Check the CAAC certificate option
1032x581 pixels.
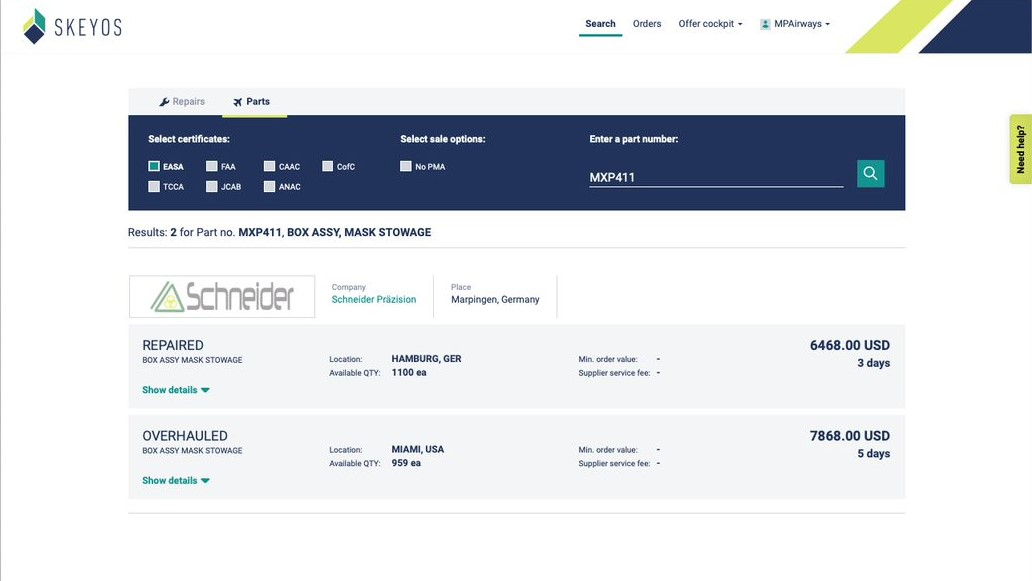coord(269,166)
